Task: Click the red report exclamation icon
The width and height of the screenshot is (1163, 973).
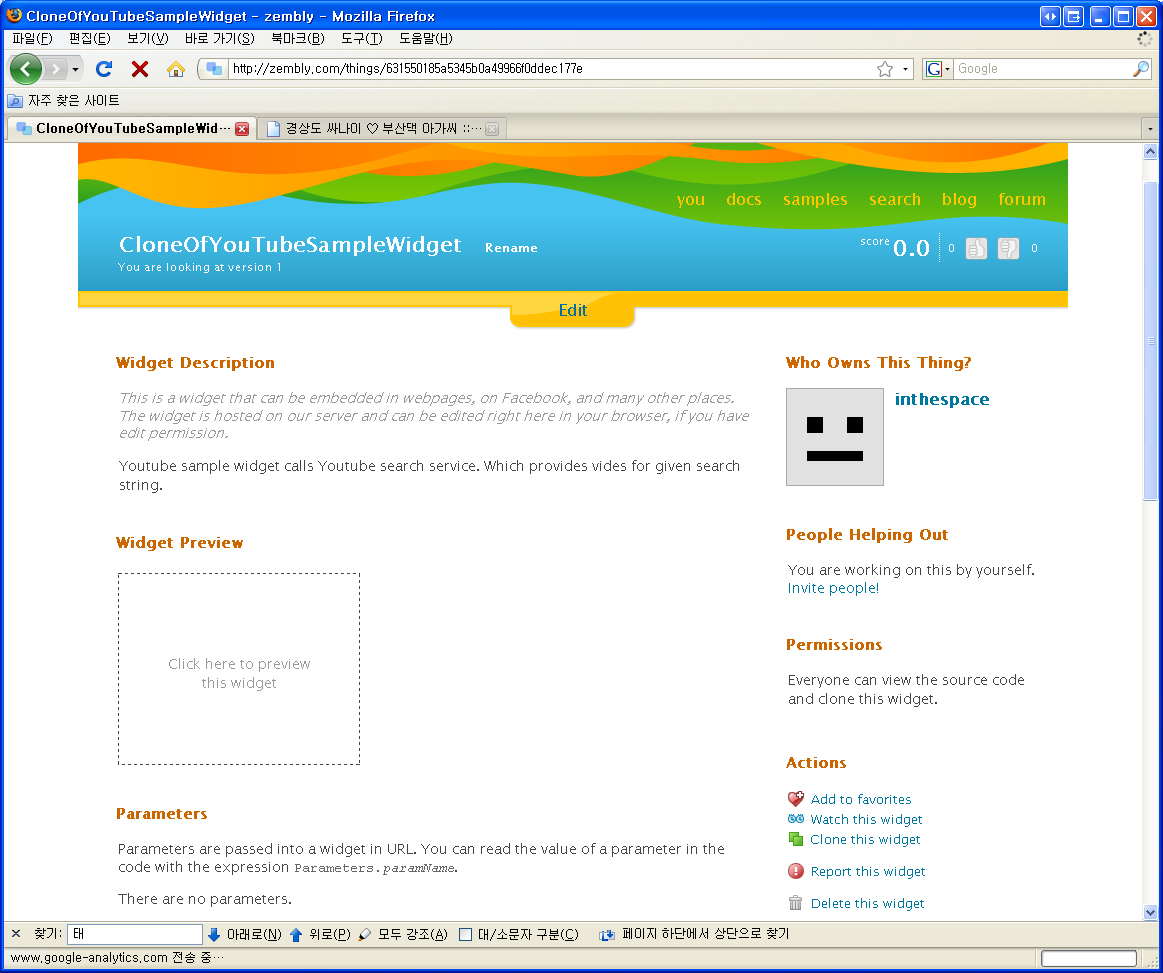Action: 796,871
